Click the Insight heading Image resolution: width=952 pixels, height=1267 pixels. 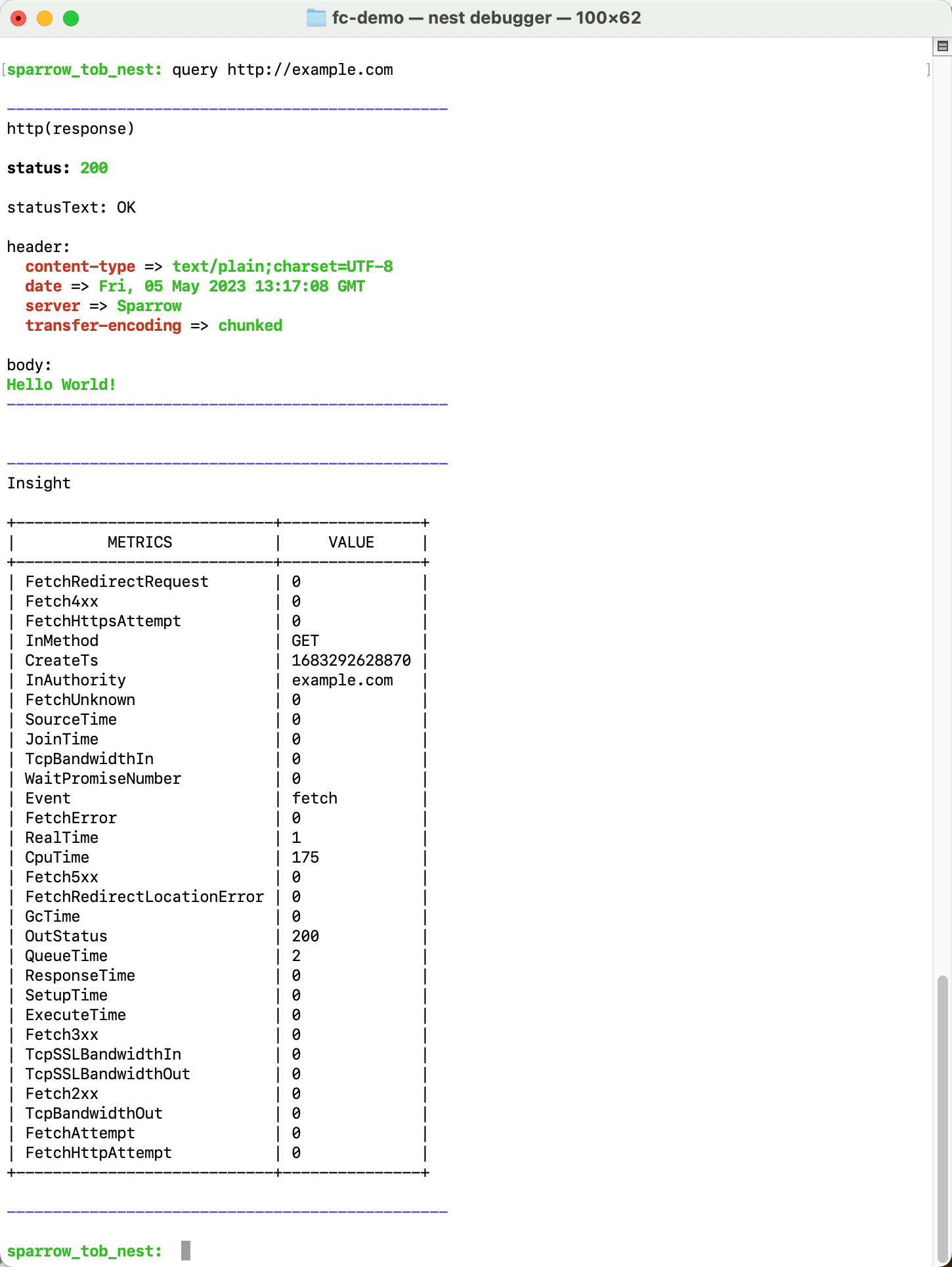[39, 483]
